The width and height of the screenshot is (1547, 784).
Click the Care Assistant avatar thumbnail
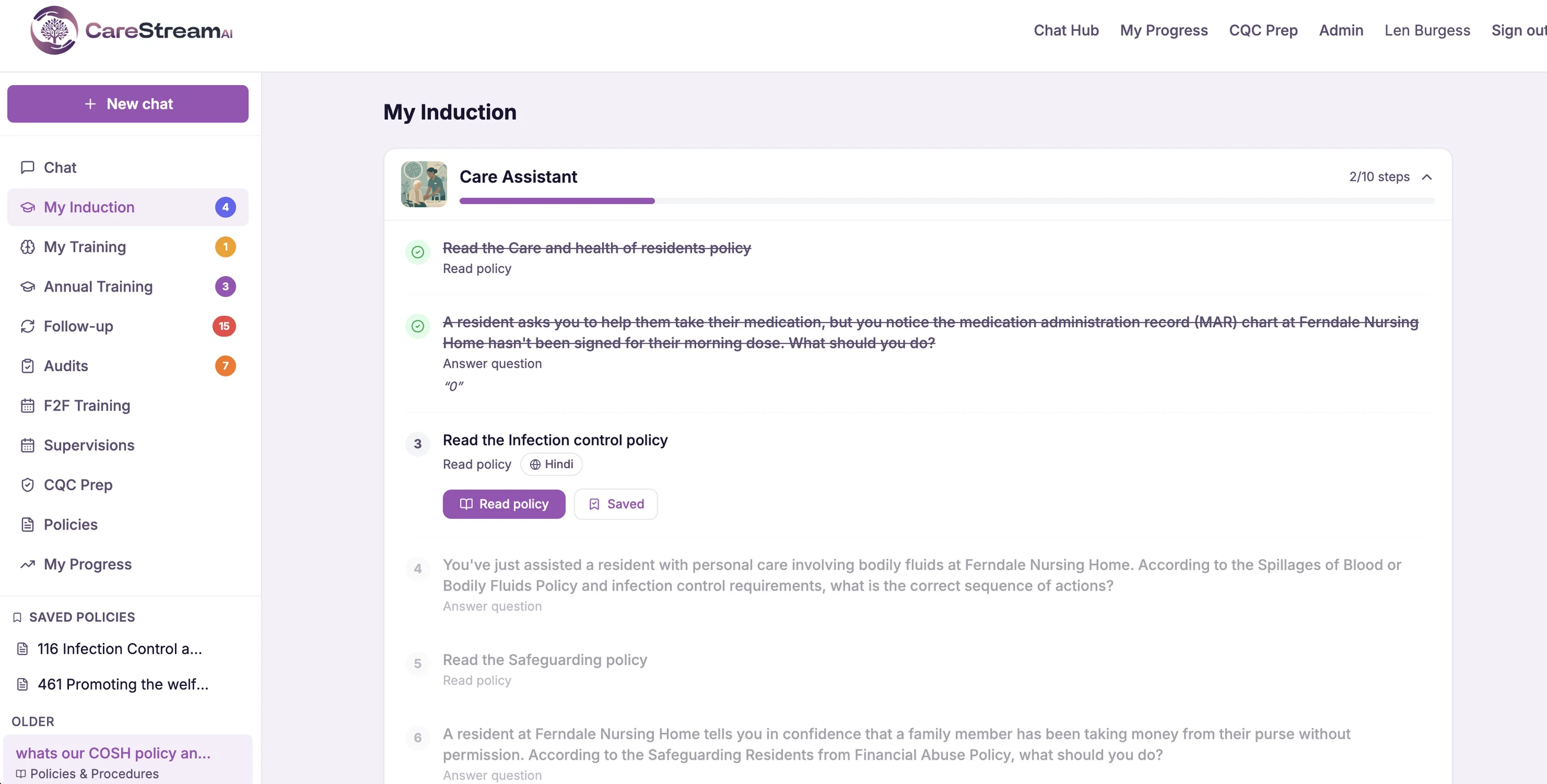tap(424, 184)
